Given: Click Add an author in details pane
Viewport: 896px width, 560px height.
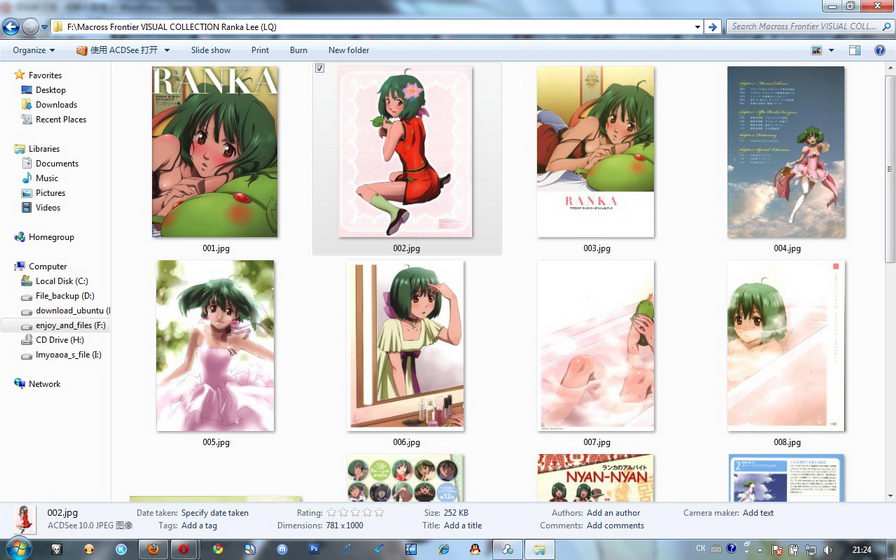Looking at the screenshot, I should (613, 513).
